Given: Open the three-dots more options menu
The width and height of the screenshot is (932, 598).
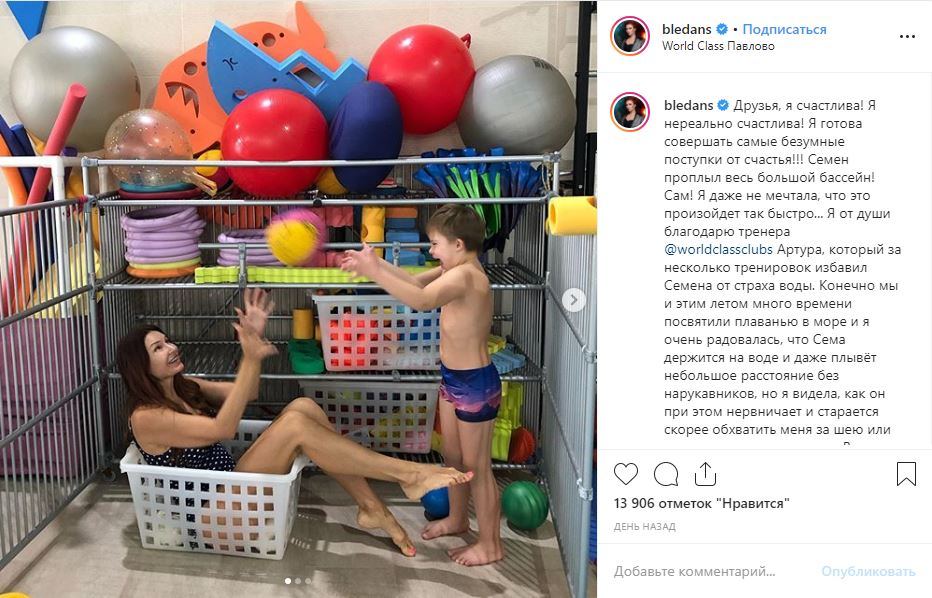Looking at the screenshot, I should point(907,37).
